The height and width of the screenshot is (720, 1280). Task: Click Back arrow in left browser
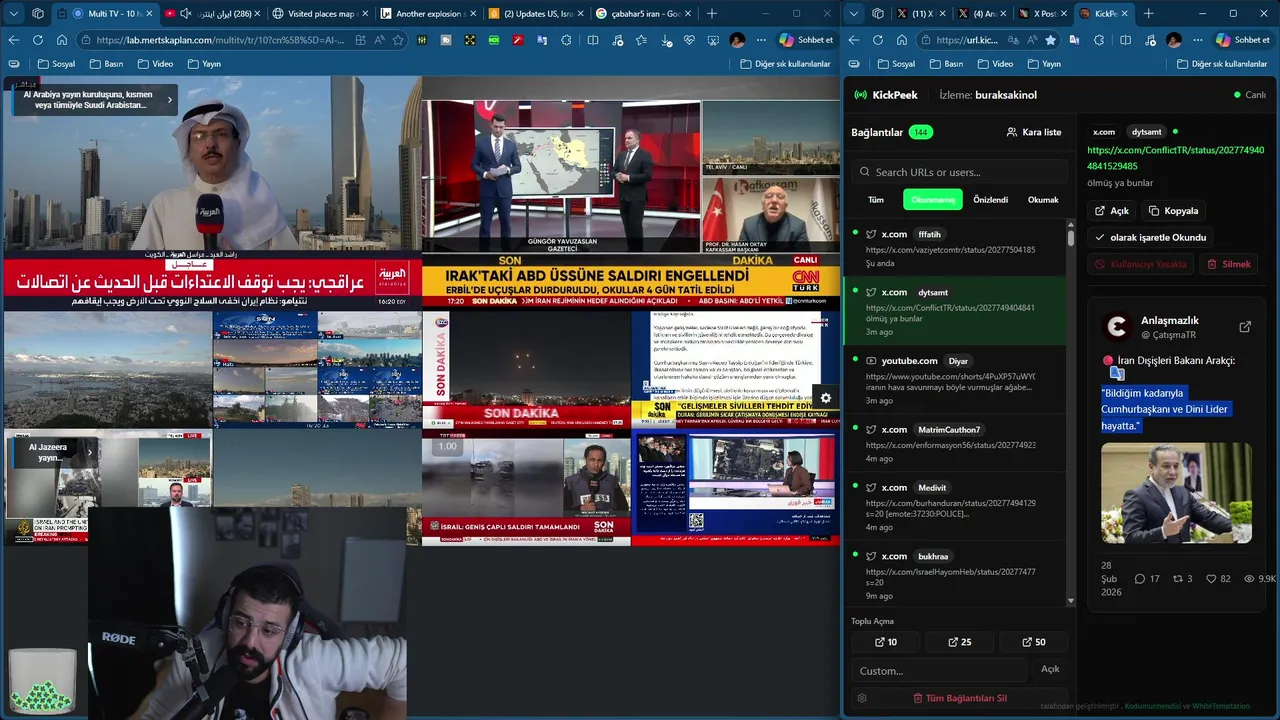14,40
